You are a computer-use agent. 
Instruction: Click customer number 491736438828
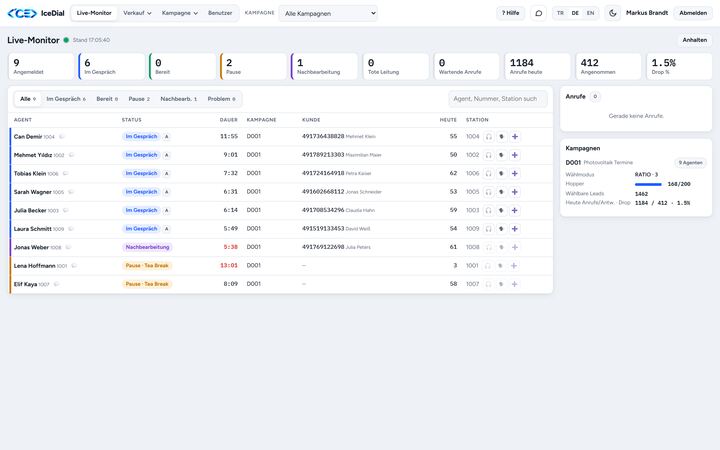323,136
